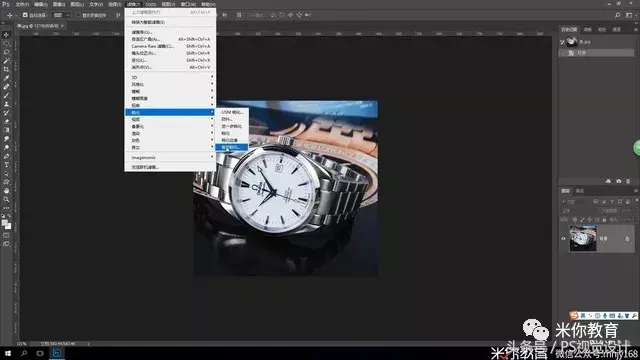Select the Hand tool
640x360 pixels.
[6, 191]
